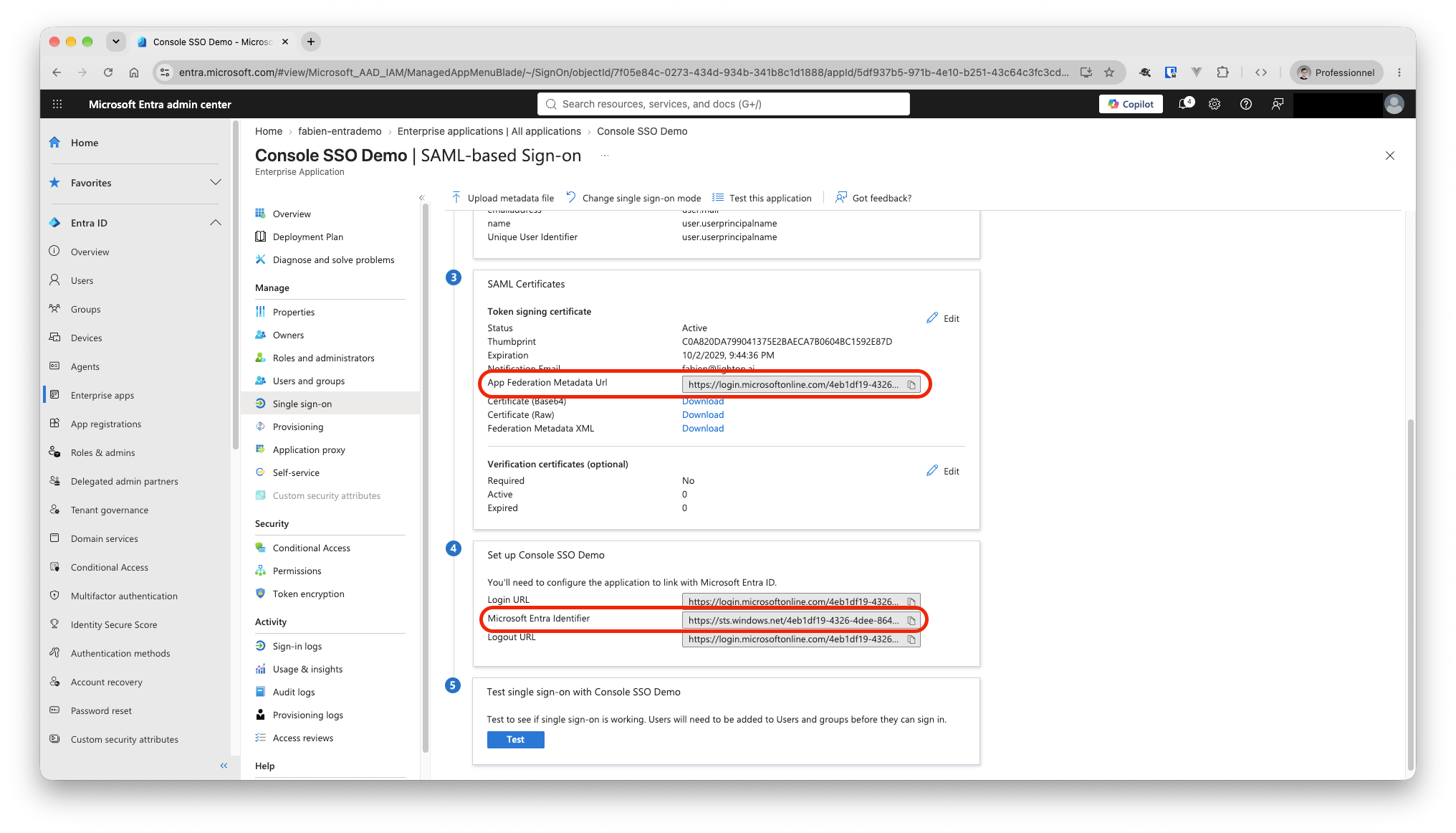Click the browser address bar
This screenshot has height=833, width=1456.
623,72
